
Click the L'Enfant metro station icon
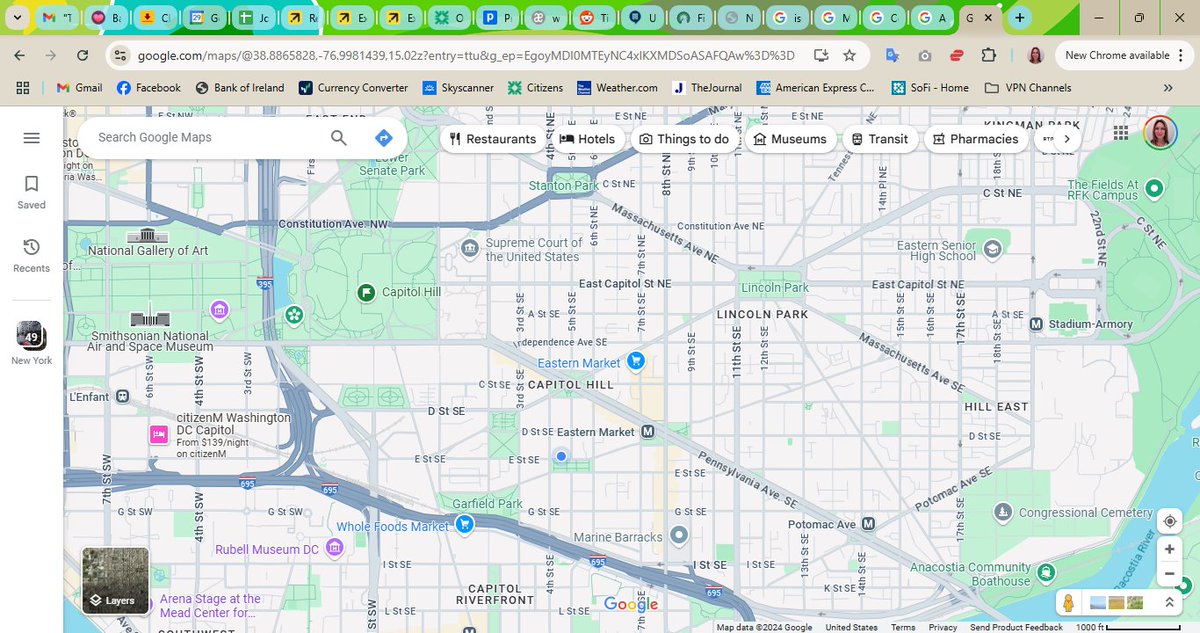click(x=122, y=396)
